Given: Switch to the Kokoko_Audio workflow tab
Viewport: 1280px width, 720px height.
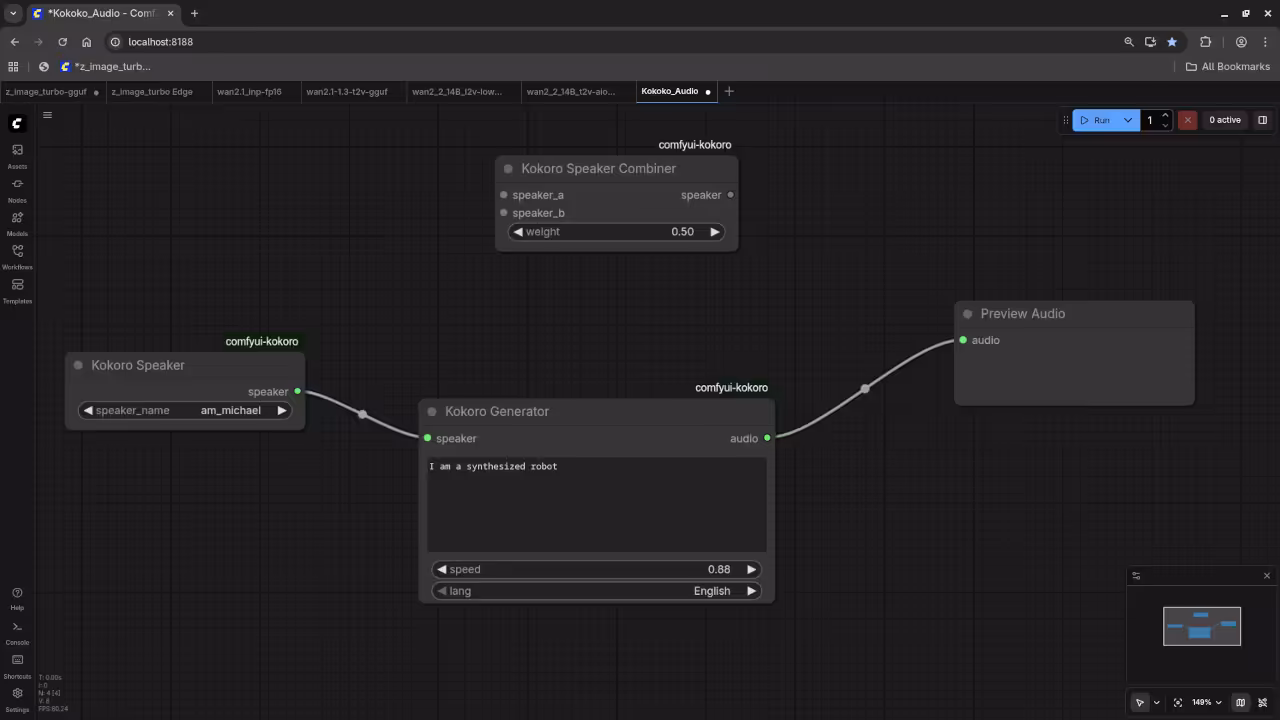Looking at the screenshot, I should pos(669,91).
